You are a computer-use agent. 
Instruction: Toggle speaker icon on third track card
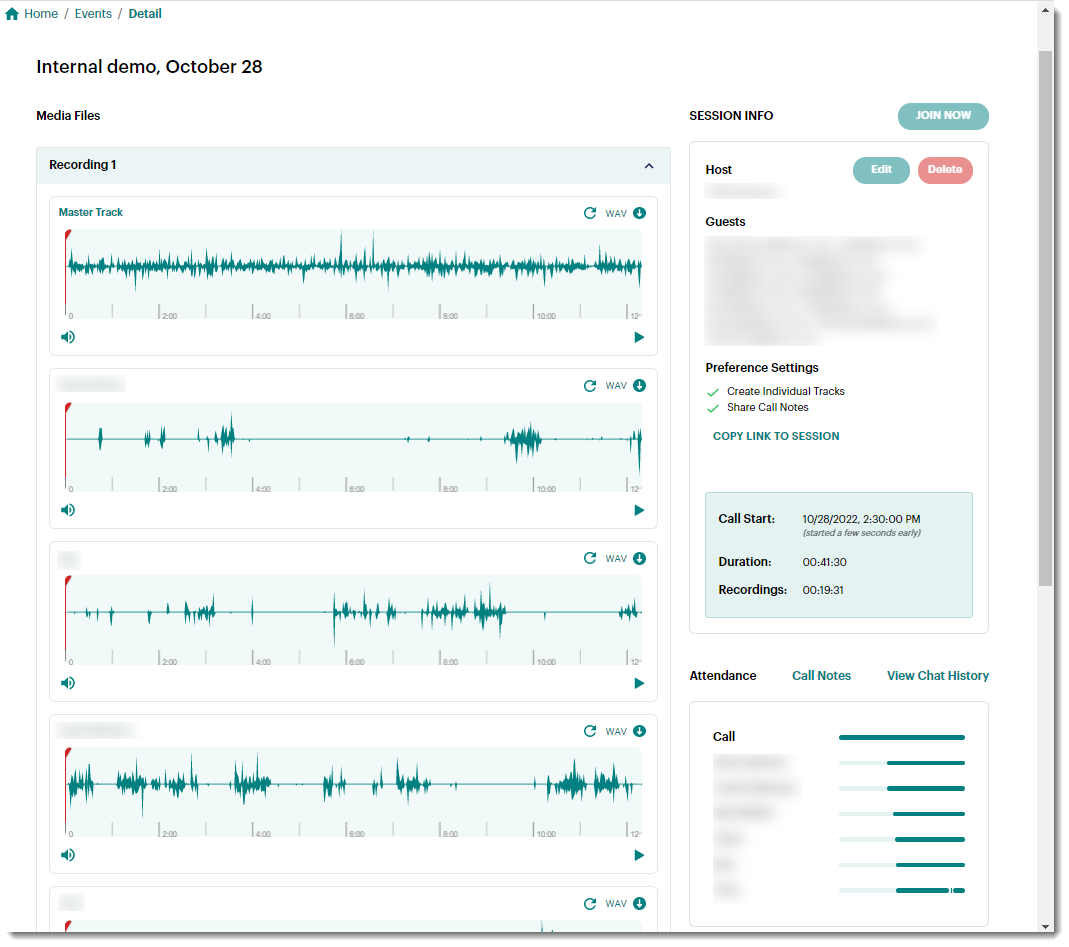pos(67,683)
